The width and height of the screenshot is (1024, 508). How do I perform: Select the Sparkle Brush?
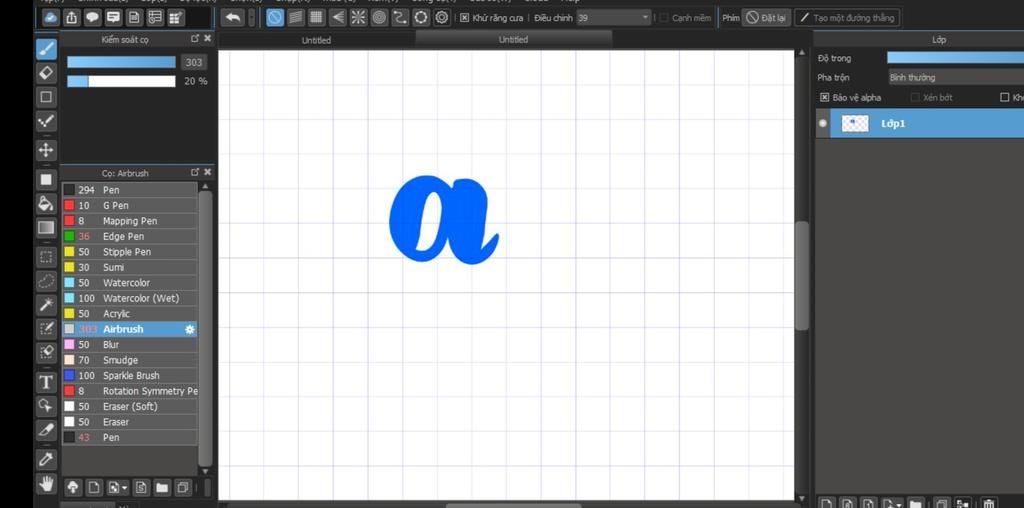point(130,375)
